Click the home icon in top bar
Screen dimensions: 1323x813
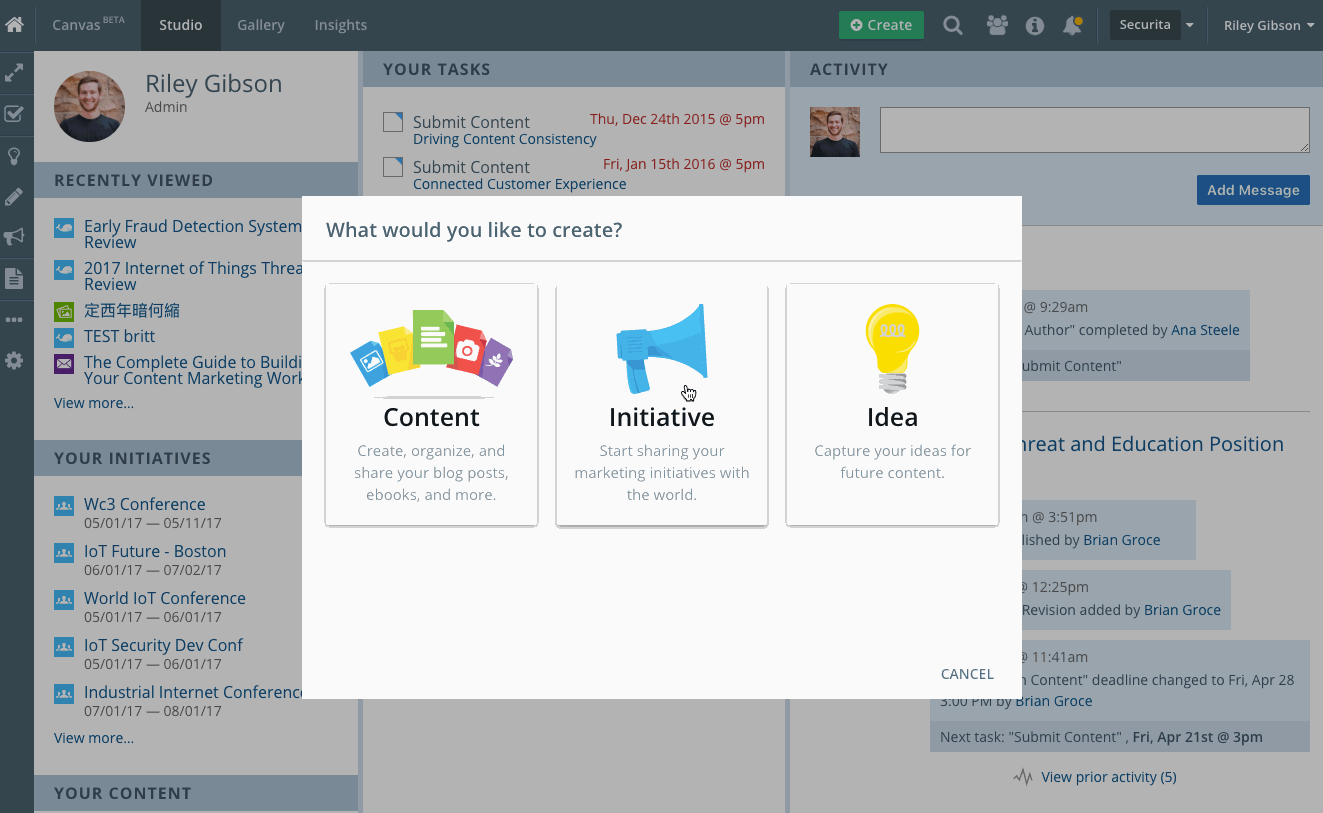pyautogui.click(x=14, y=25)
